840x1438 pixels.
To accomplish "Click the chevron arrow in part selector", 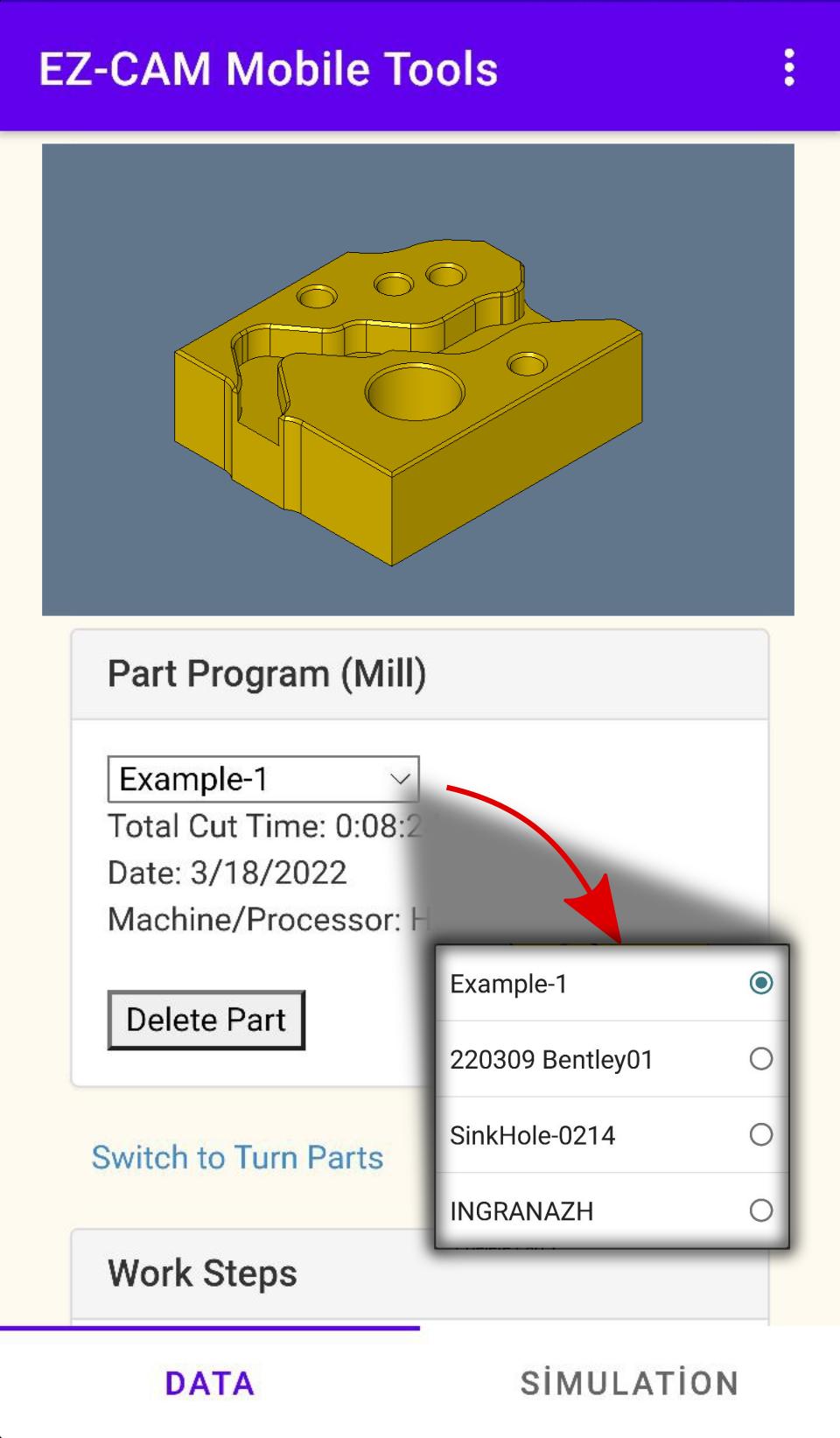I will tap(400, 779).
